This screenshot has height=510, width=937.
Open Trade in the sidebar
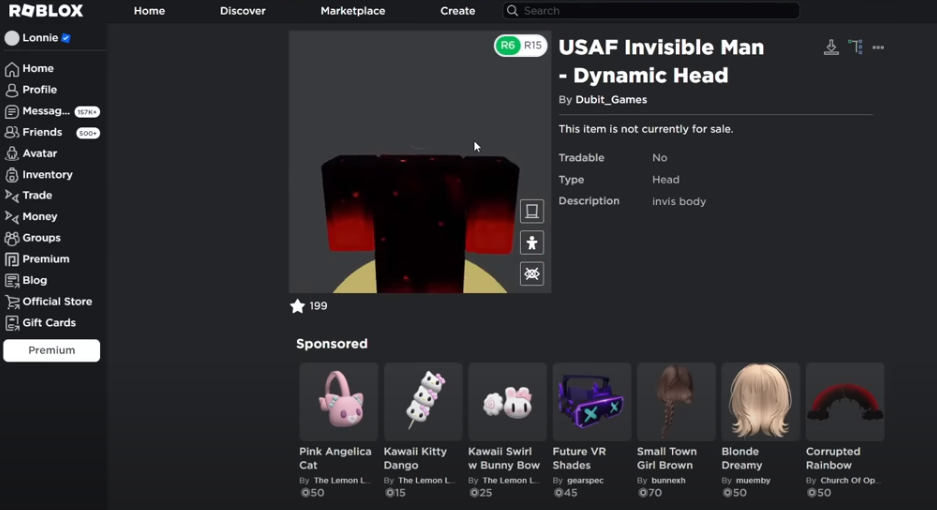click(29, 196)
